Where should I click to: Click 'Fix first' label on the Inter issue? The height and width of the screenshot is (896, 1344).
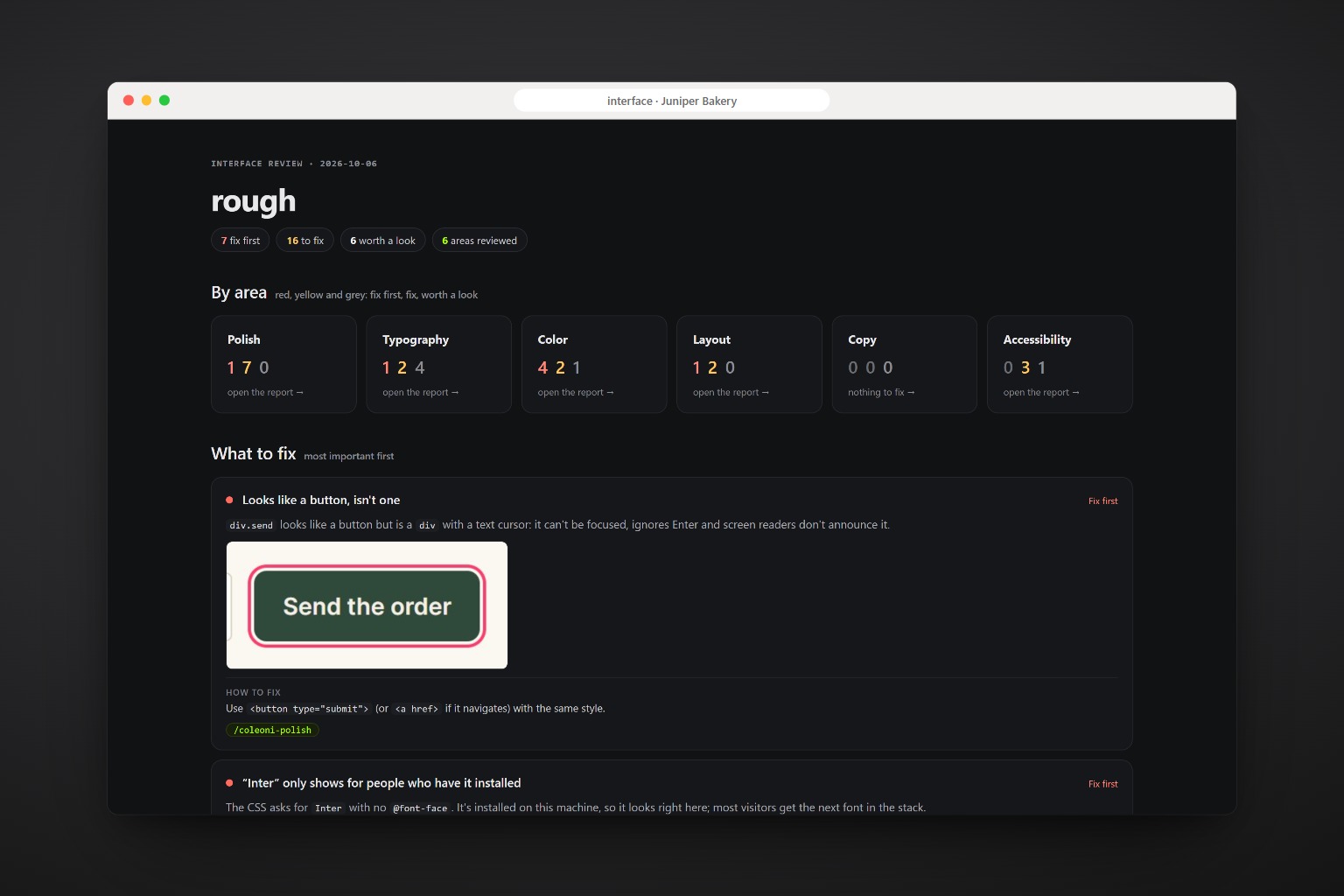click(1103, 784)
